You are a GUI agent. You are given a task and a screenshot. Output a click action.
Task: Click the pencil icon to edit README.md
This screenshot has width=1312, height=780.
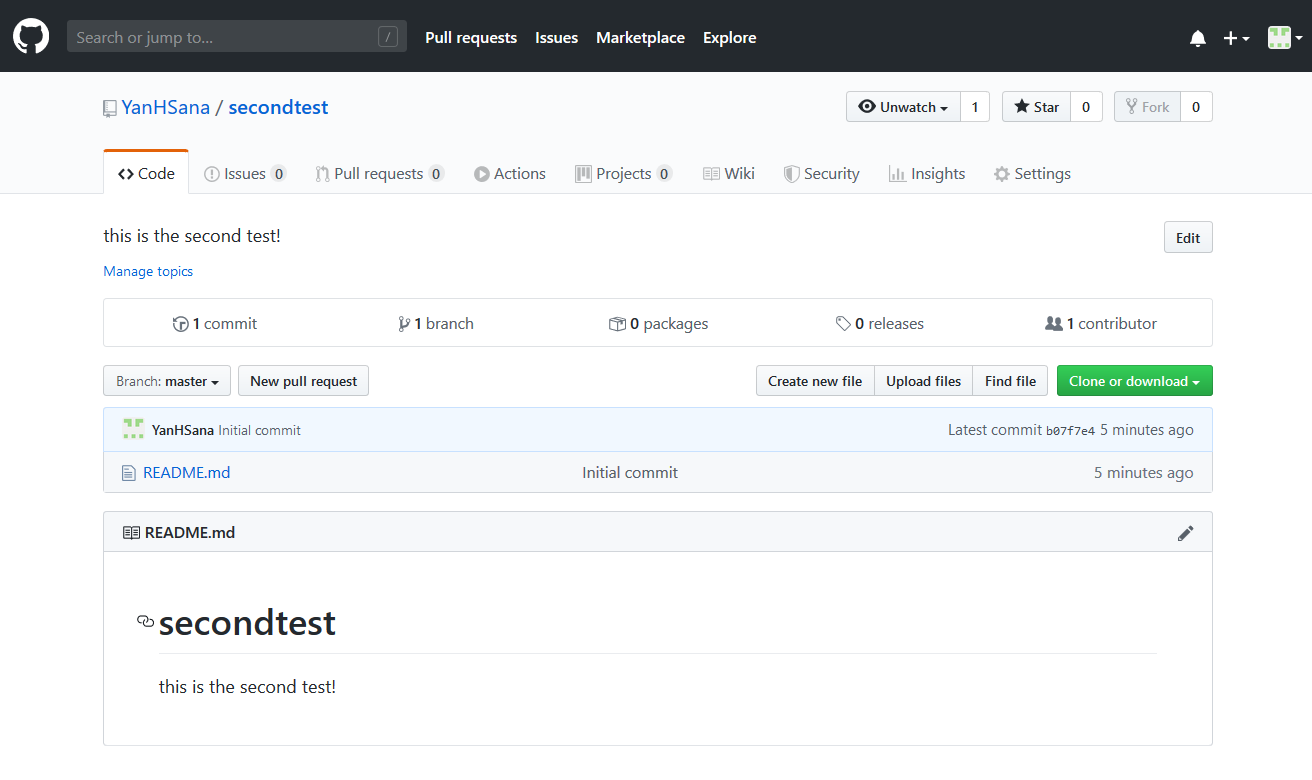coord(1185,533)
